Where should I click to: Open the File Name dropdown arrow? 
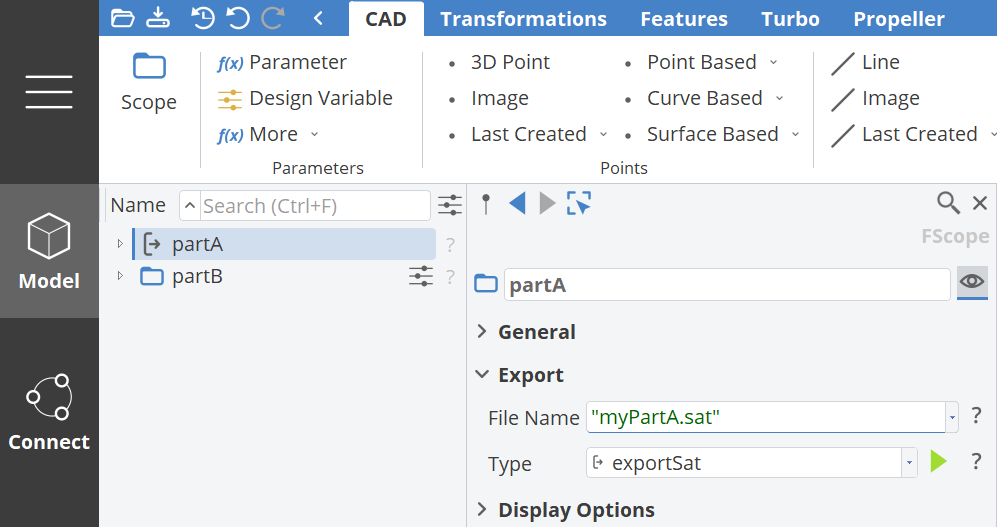coord(952,418)
